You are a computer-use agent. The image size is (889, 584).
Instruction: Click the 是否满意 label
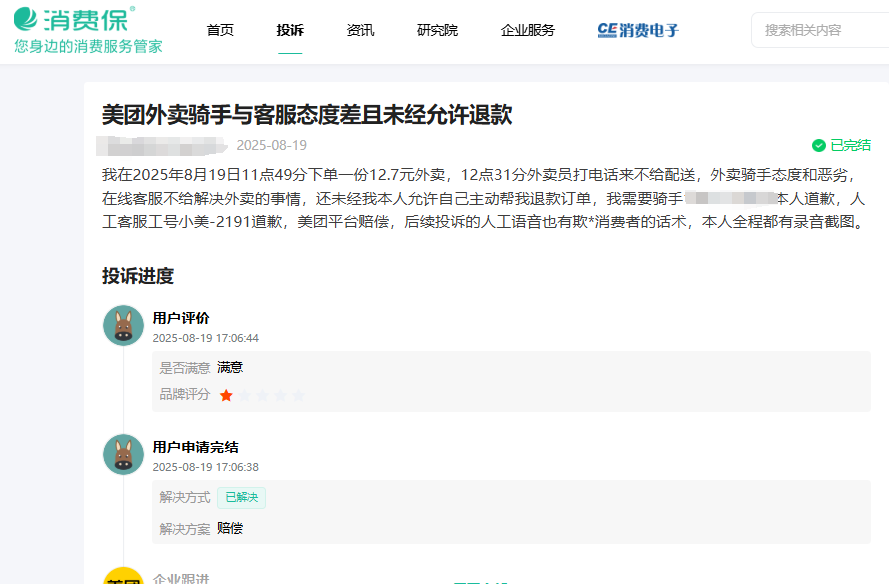tap(185, 368)
